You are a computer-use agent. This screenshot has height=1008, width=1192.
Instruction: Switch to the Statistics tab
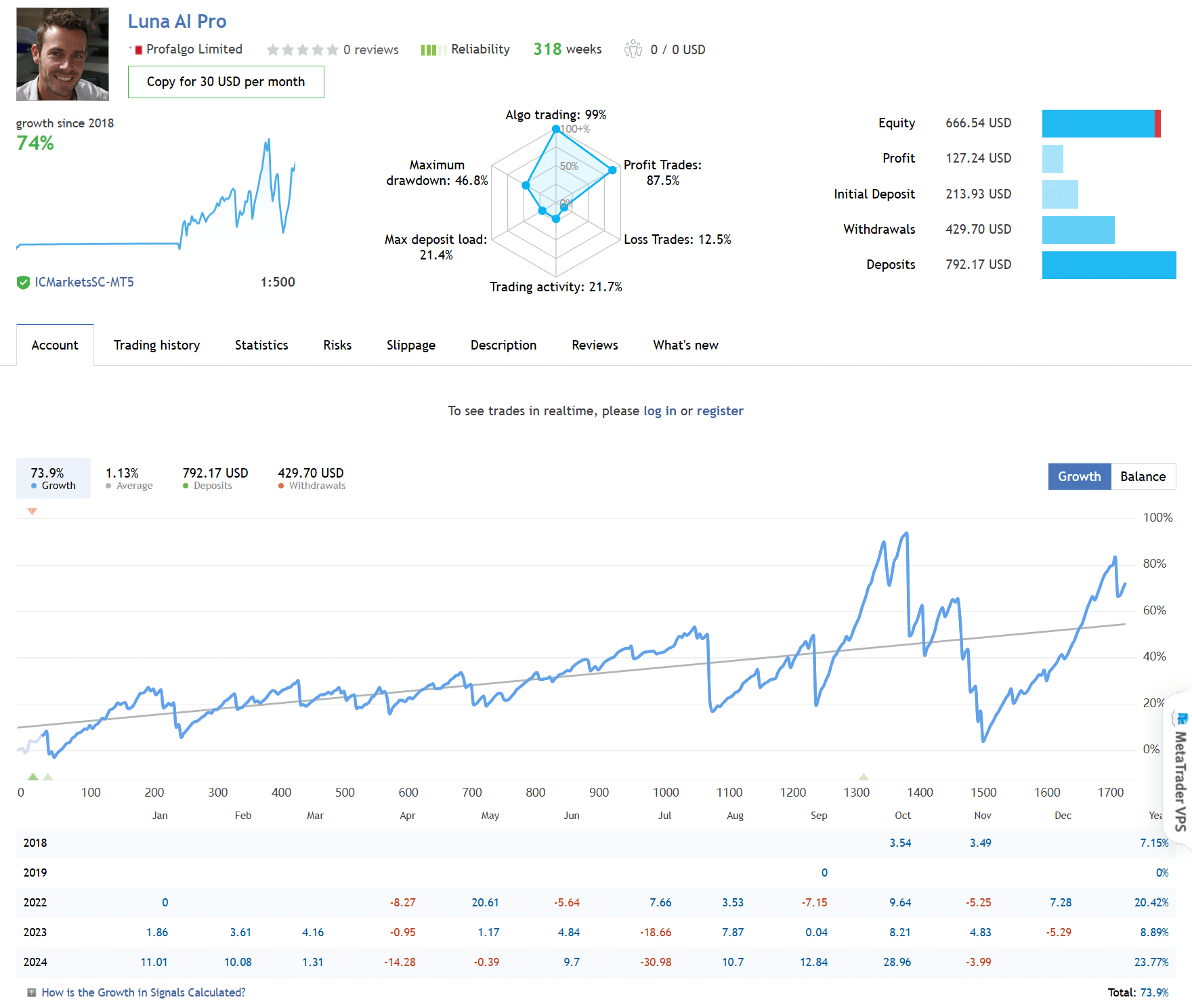[x=261, y=345]
